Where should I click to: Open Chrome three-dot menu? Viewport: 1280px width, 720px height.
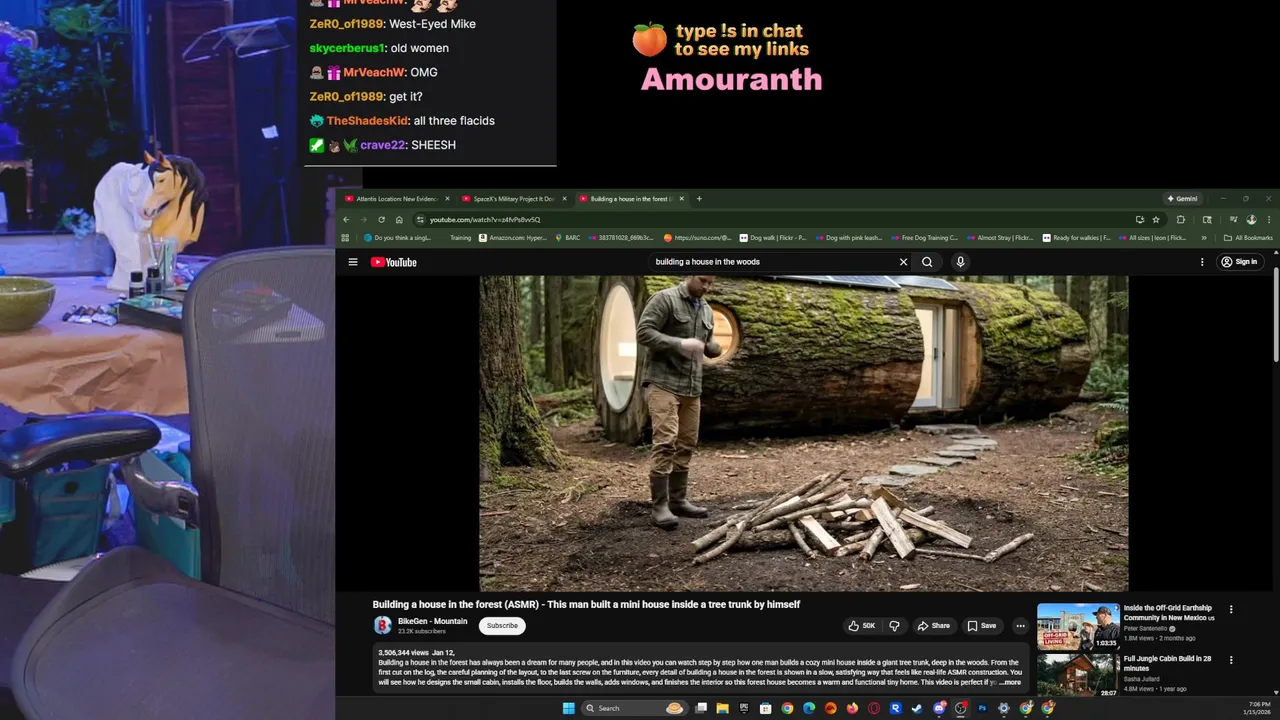pos(1270,220)
